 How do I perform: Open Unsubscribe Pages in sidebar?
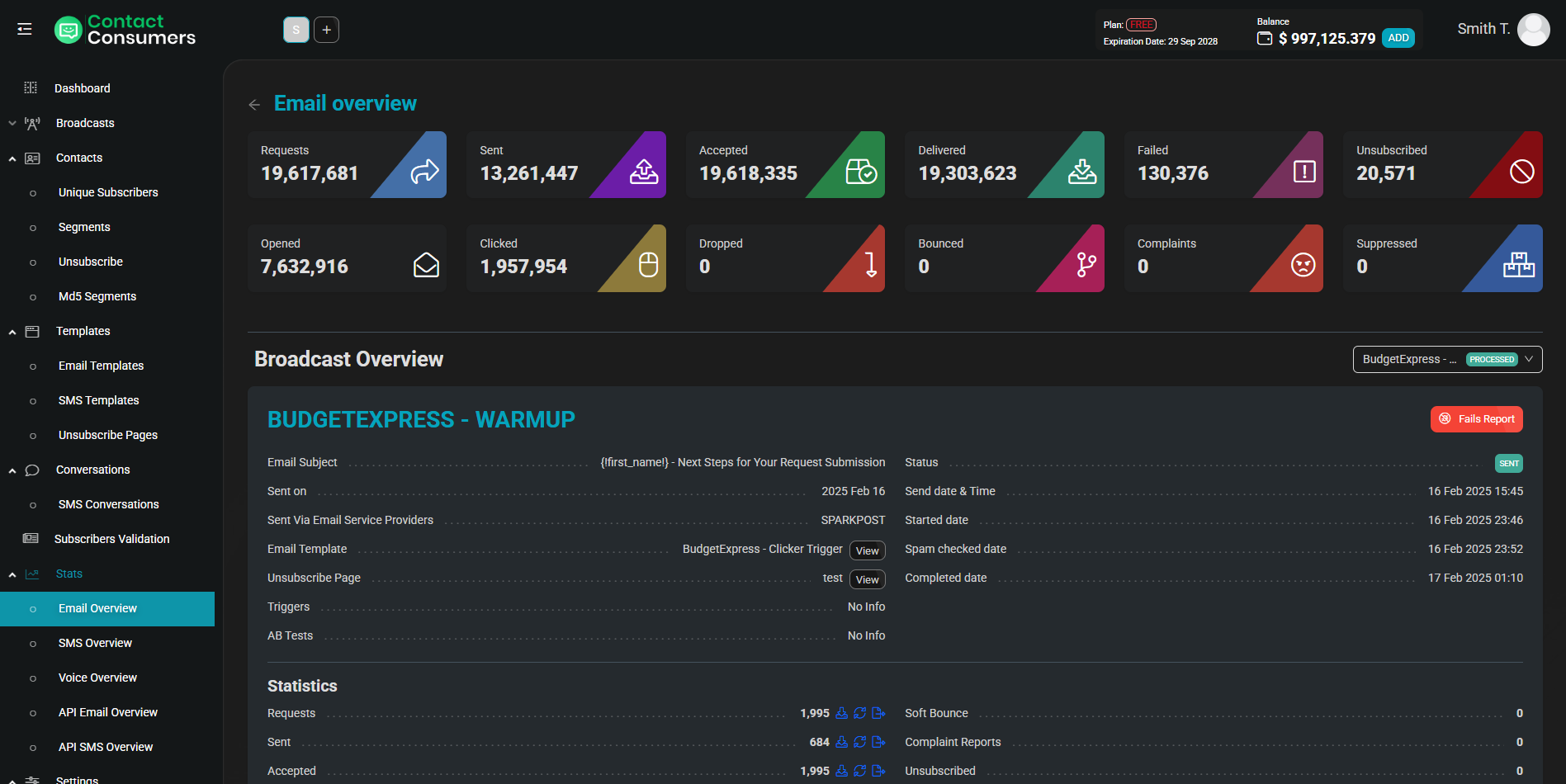[x=108, y=435]
